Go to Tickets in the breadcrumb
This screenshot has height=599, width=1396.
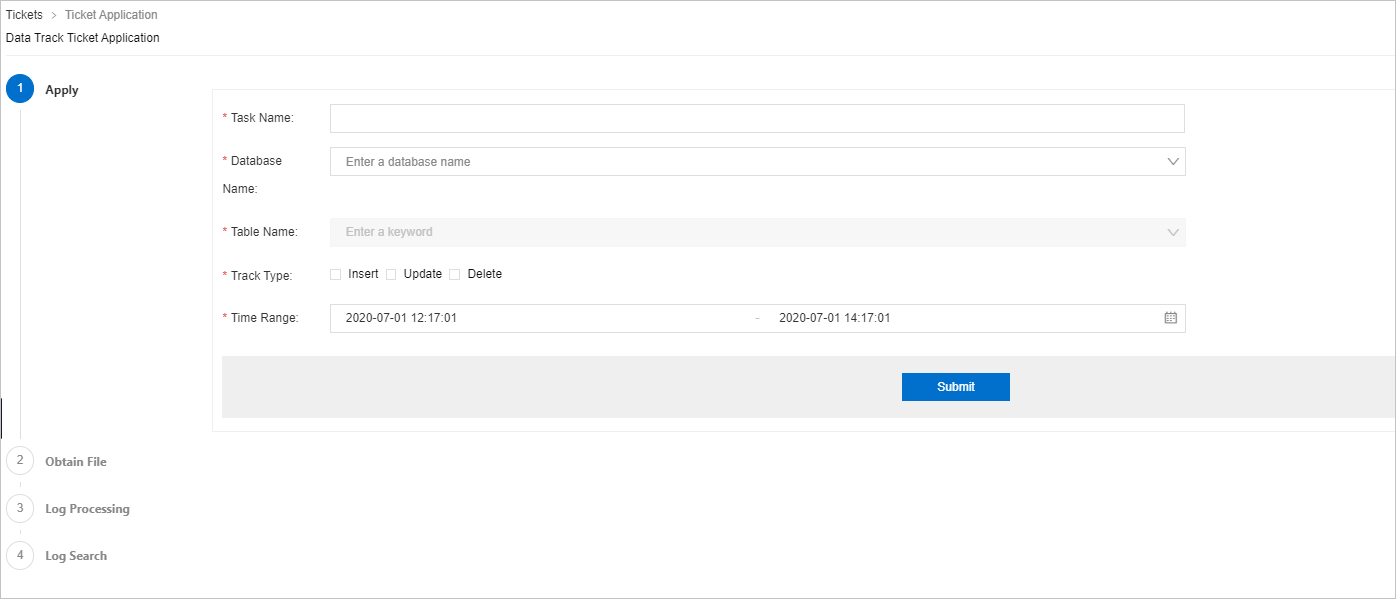(x=24, y=15)
